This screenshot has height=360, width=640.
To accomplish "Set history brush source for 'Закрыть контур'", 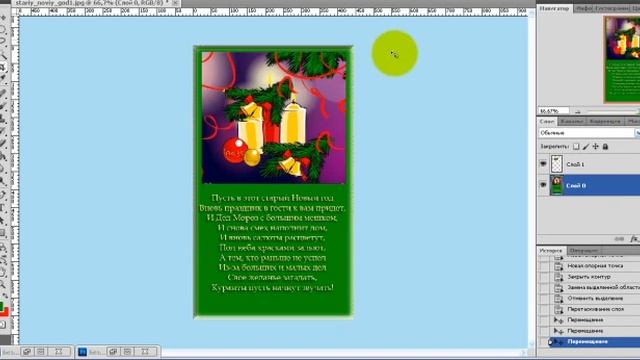I will (x=544, y=277).
